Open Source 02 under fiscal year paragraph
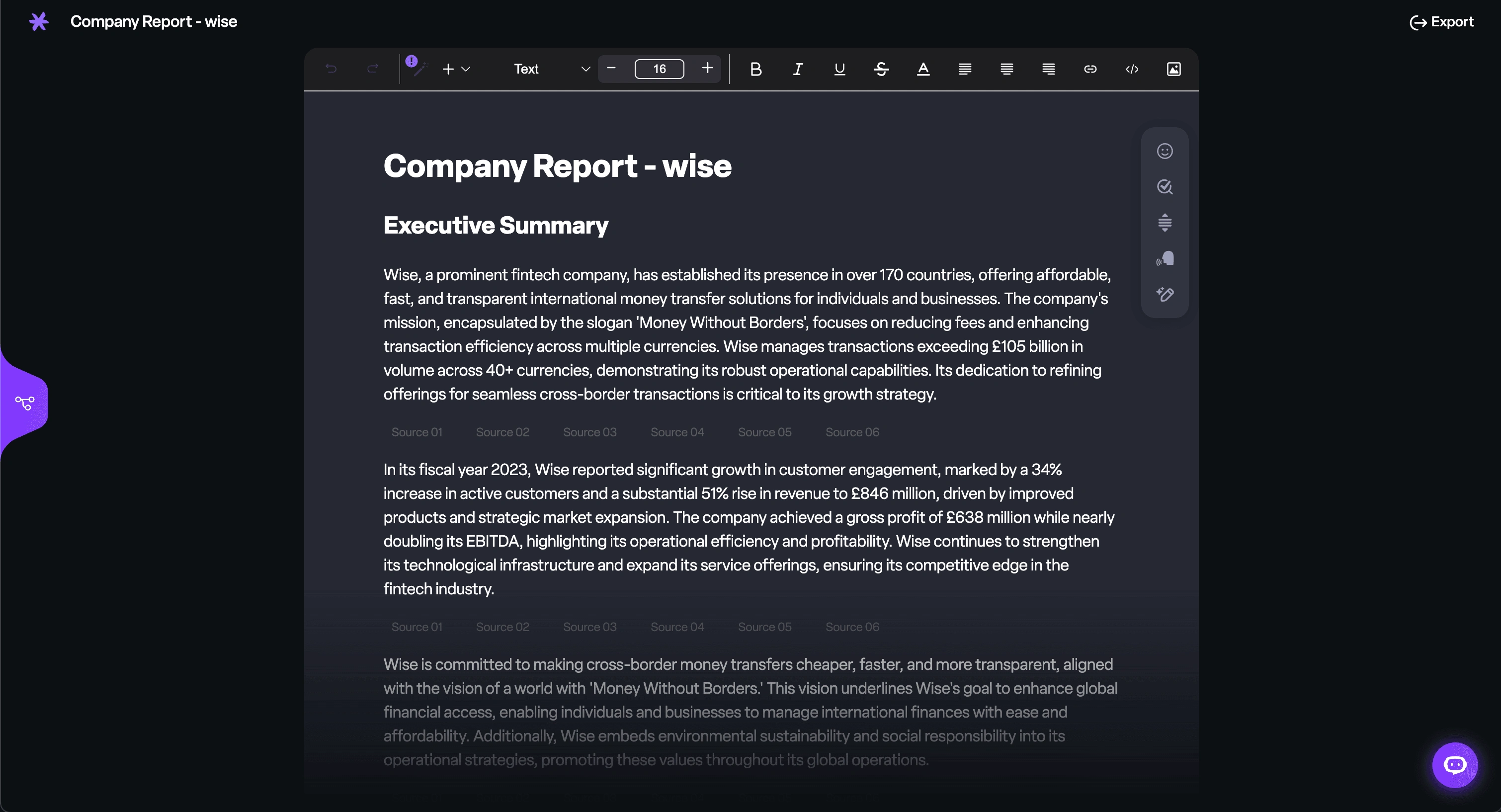Image resolution: width=1501 pixels, height=812 pixels. click(503, 627)
